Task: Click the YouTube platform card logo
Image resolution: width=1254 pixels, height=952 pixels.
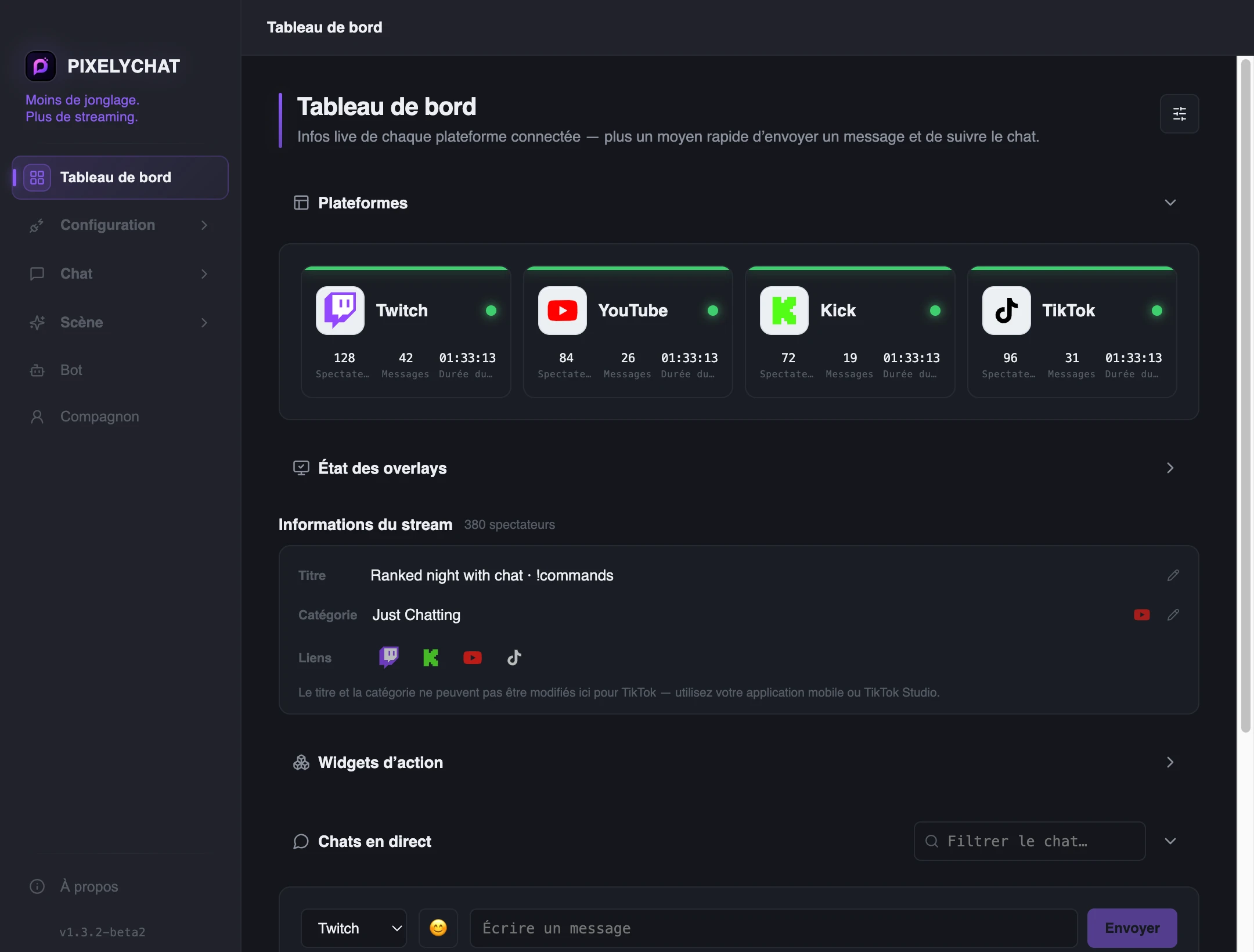Action: click(563, 311)
